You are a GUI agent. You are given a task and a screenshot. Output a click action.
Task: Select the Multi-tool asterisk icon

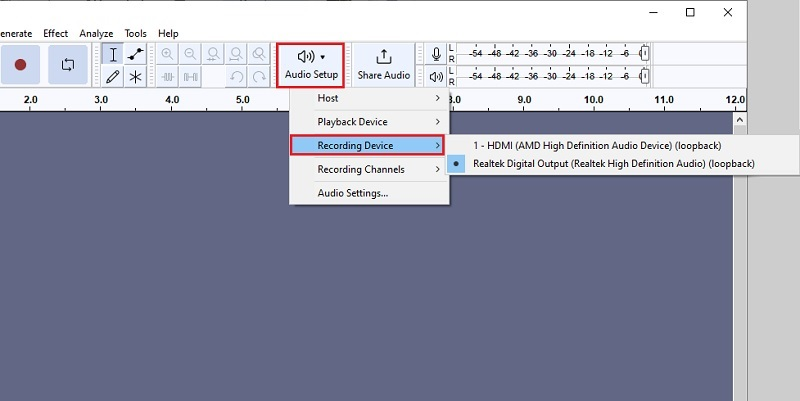[x=136, y=76]
